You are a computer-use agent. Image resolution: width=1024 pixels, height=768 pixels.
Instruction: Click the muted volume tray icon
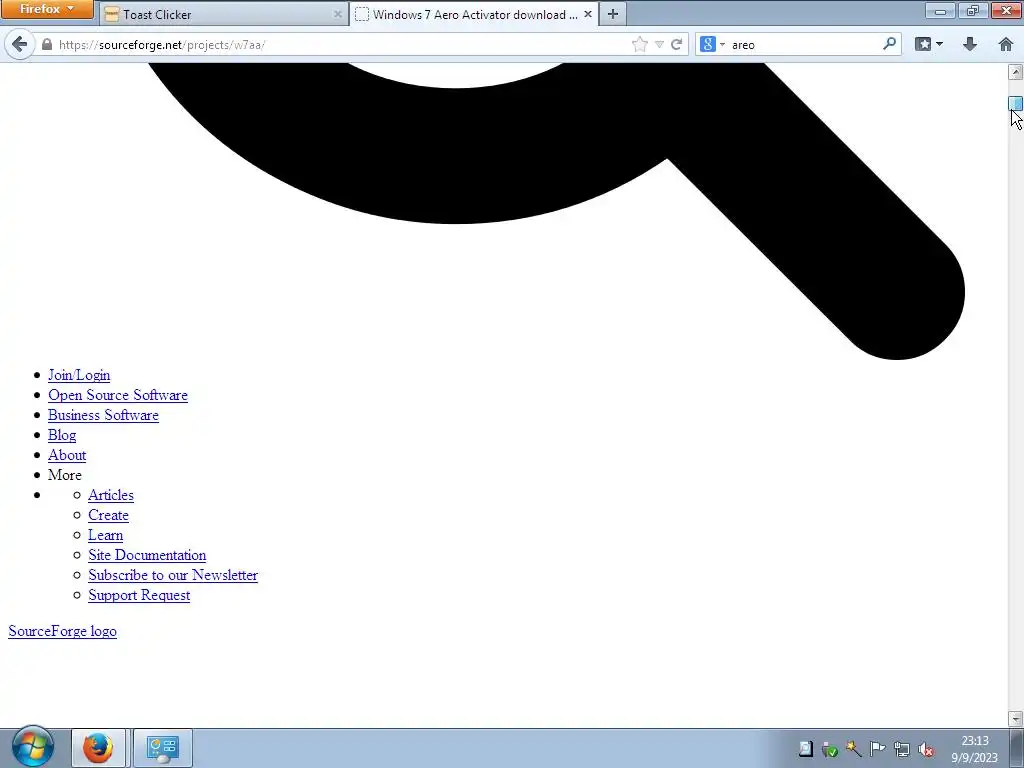[925, 749]
